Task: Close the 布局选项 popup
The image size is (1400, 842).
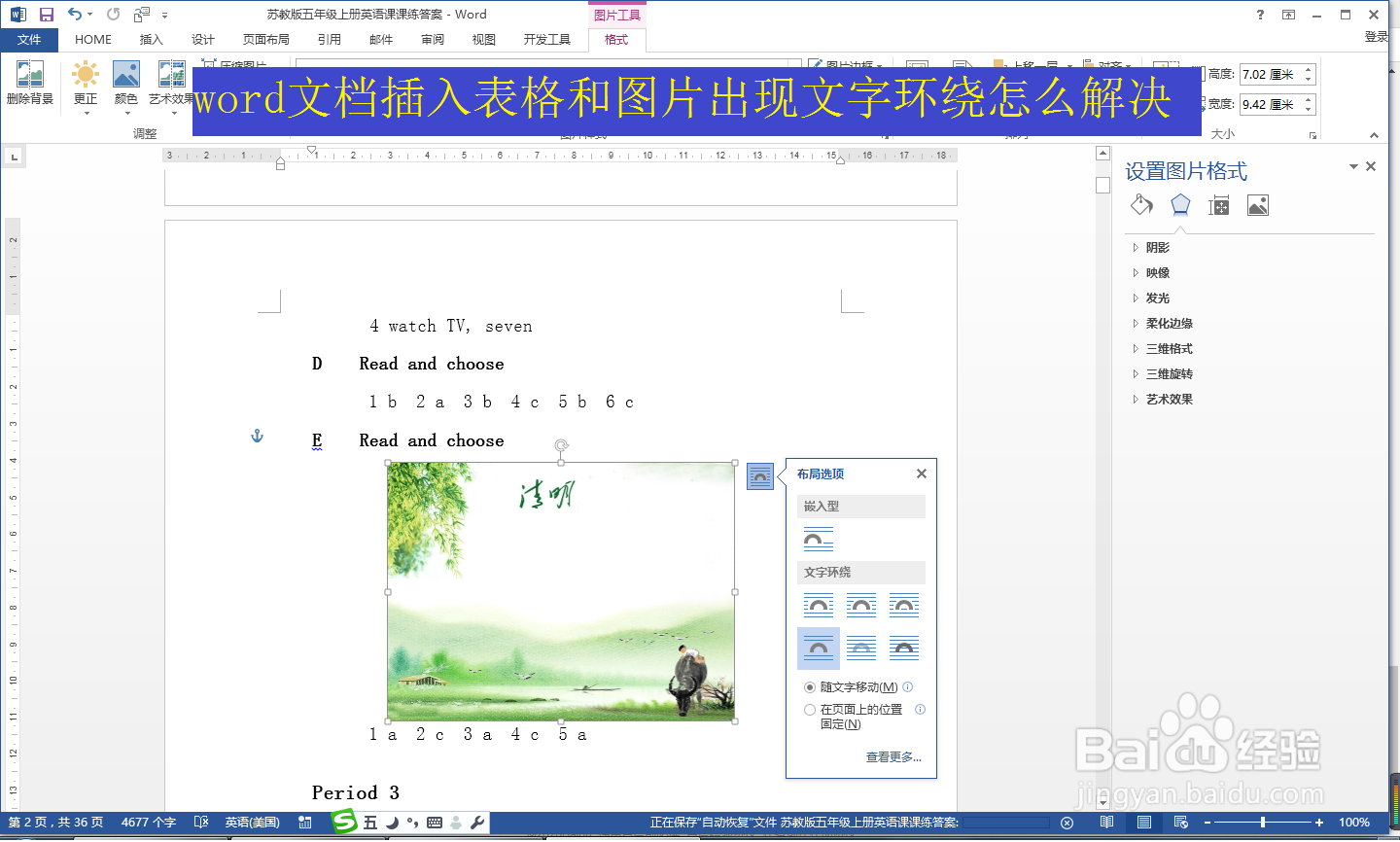Action: (921, 474)
